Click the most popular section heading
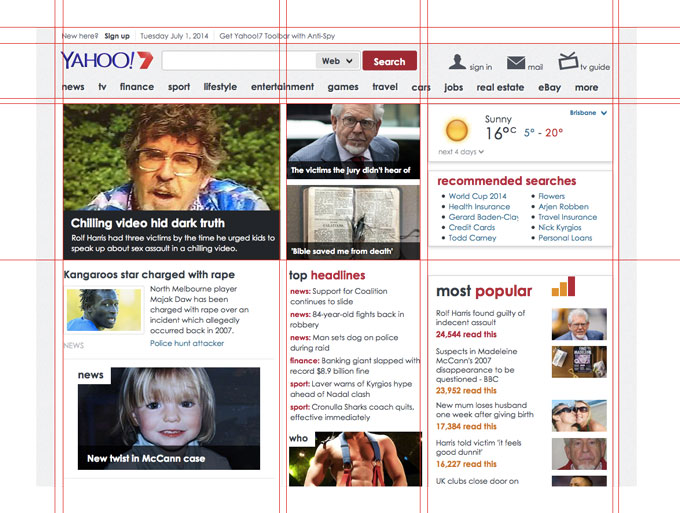 click(484, 291)
